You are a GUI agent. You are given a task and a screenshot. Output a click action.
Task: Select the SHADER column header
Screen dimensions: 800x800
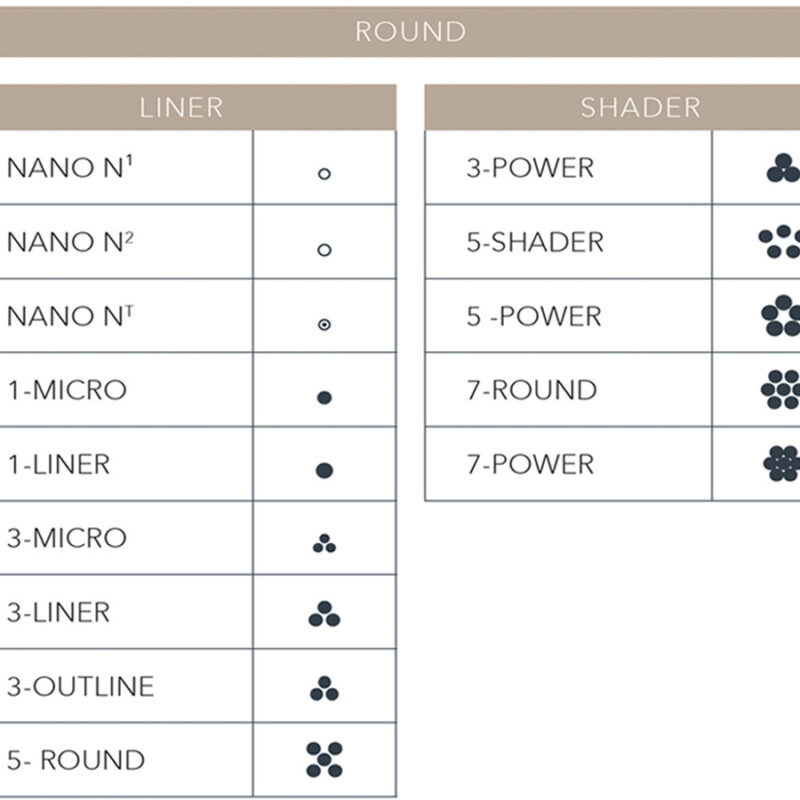640,107
